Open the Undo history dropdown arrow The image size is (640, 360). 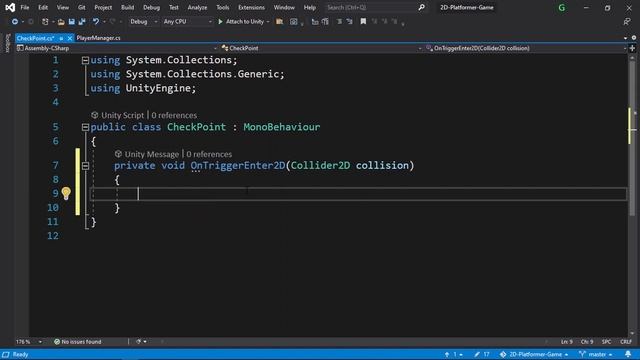click(x=104, y=22)
